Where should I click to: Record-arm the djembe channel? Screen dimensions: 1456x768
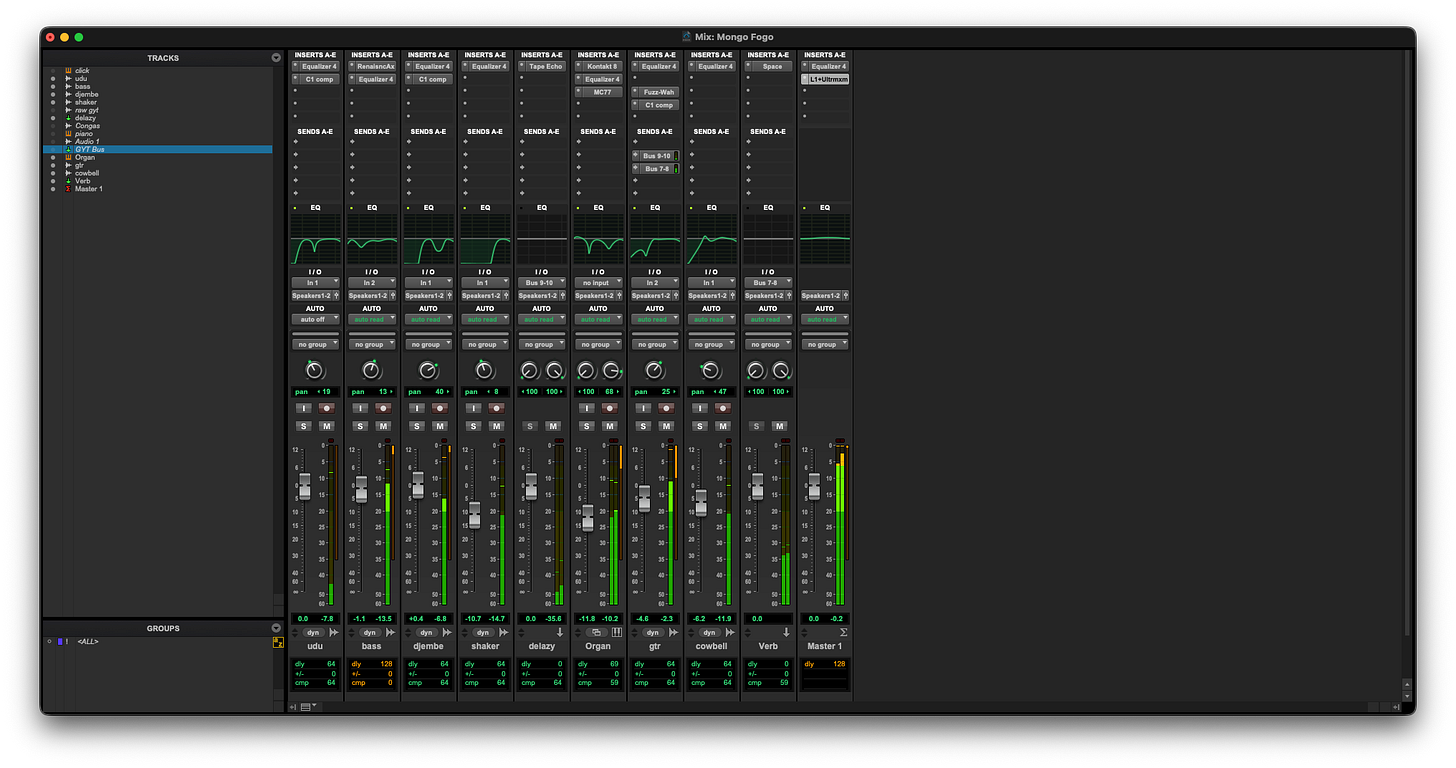click(439, 408)
